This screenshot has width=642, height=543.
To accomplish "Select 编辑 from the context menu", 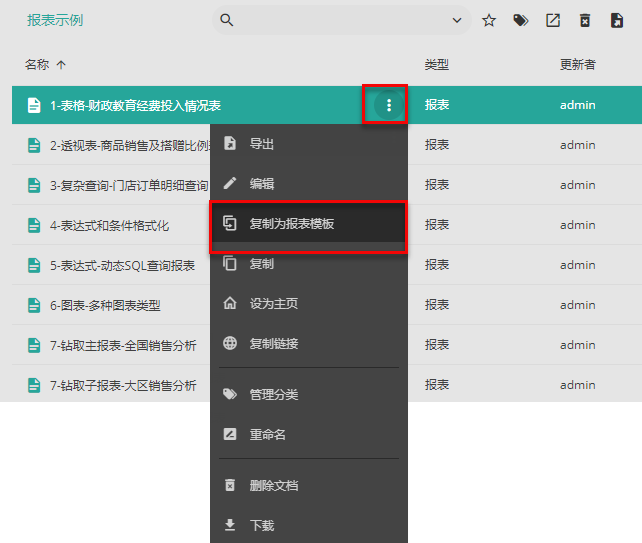I will coord(309,183).
